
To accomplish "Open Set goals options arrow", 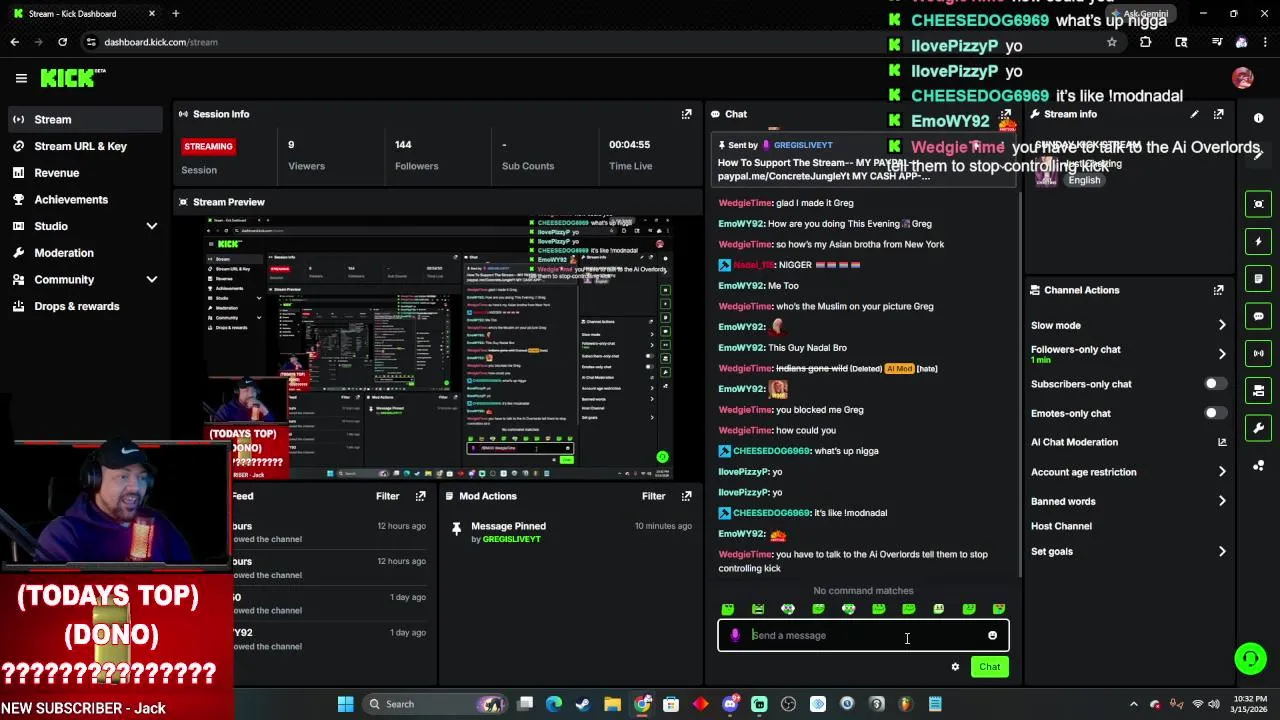I will pyautogui.click(x=1221, y=551).
